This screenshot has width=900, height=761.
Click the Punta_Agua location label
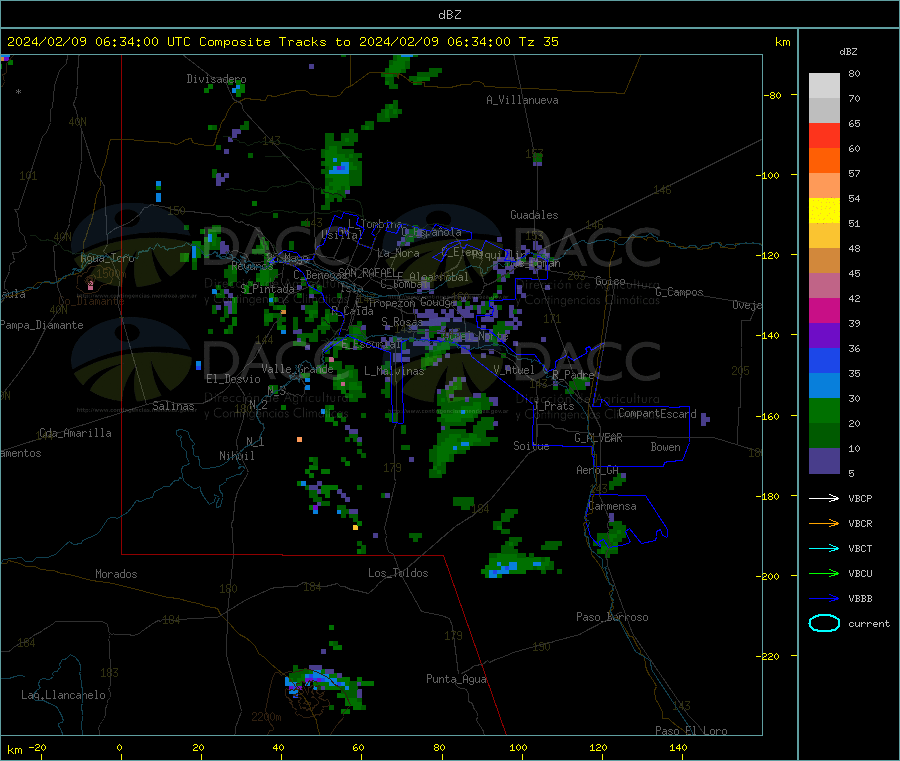[x=456, y=679]
